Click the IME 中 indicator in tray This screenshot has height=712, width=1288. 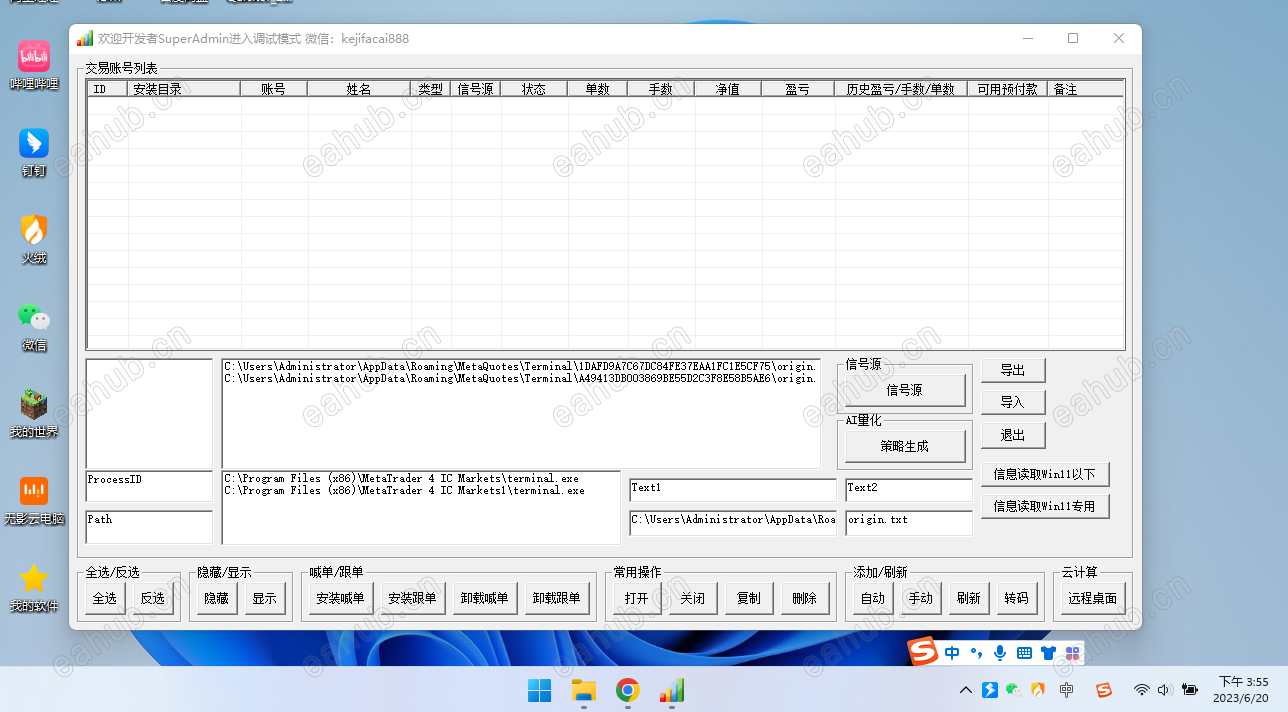pyautogui.click(x=1067, y=690)
